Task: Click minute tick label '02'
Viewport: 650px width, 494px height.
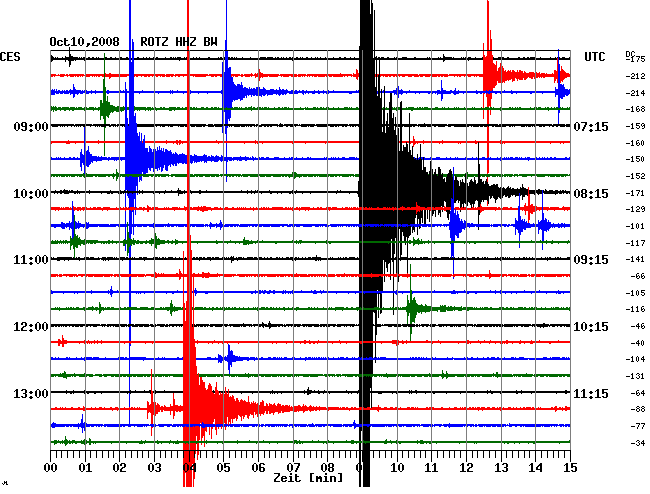Action: pos(119,468)
